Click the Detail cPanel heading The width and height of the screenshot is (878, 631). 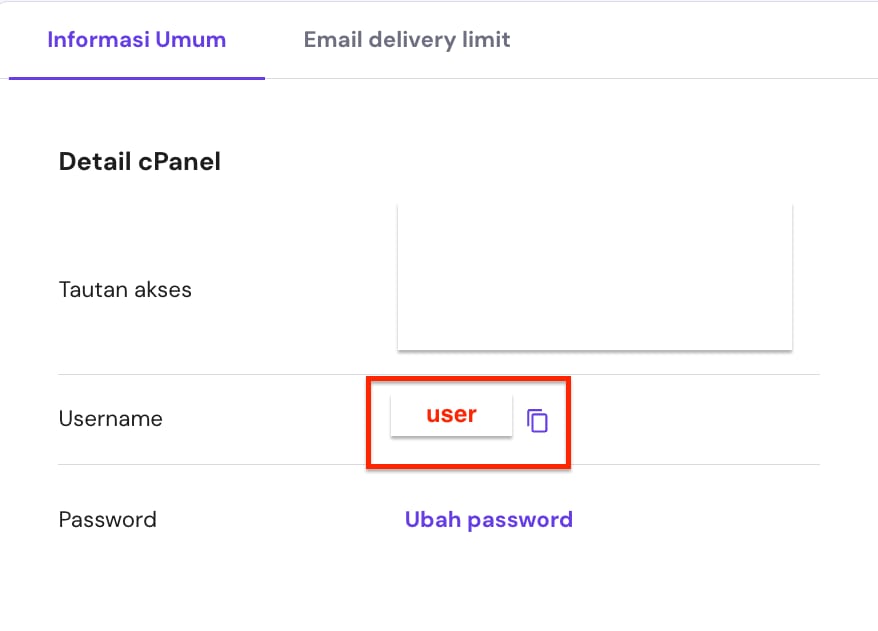pos(140,162)
